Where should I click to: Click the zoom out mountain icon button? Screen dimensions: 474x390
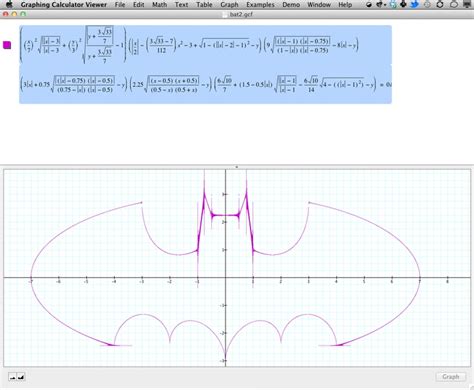pos(13,377)
